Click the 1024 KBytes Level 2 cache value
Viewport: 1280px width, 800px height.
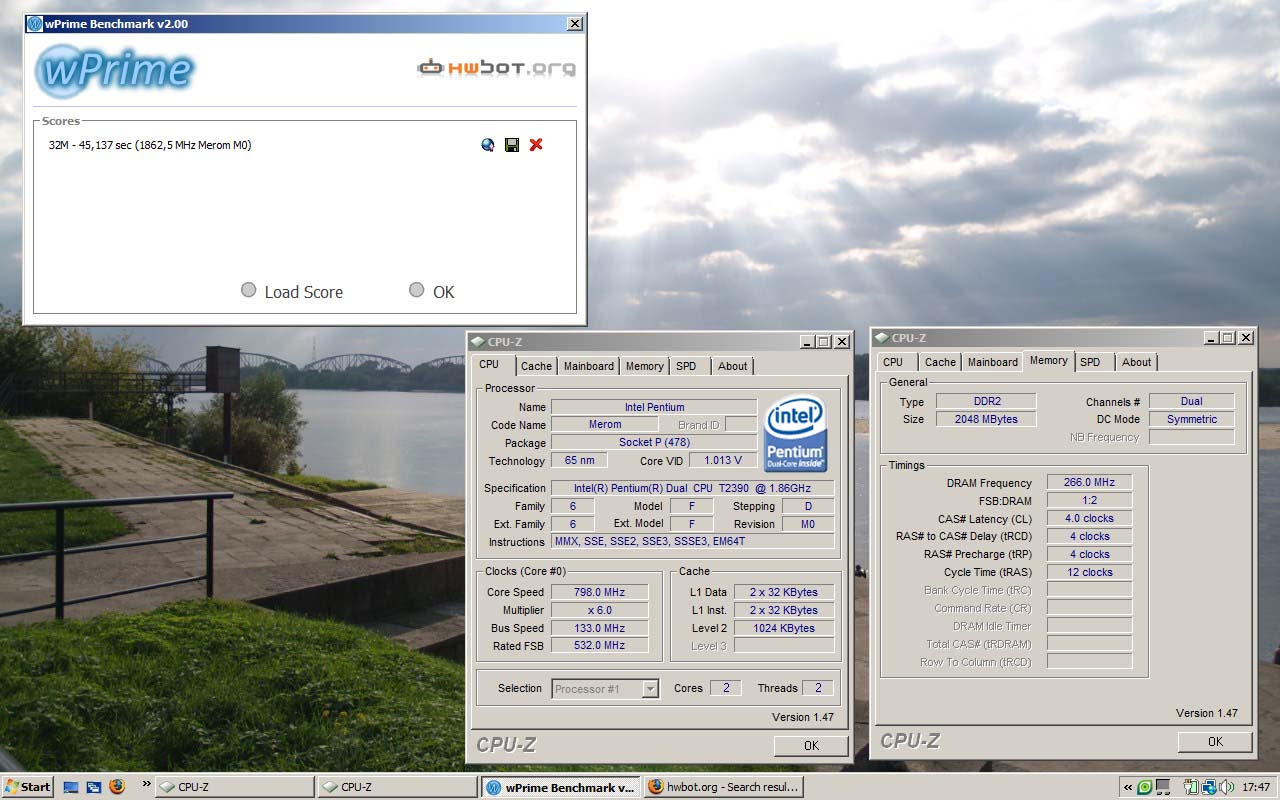(x=784, y=628)
